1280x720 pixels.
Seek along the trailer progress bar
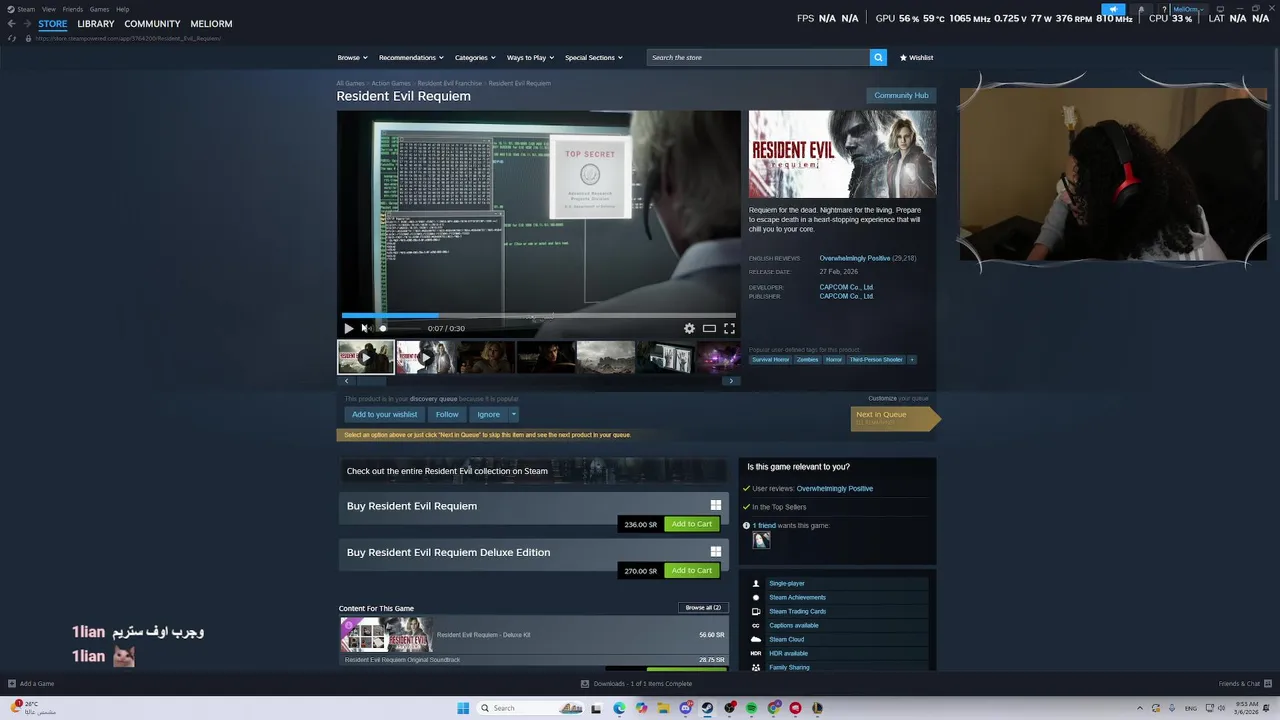coord(538,315)
